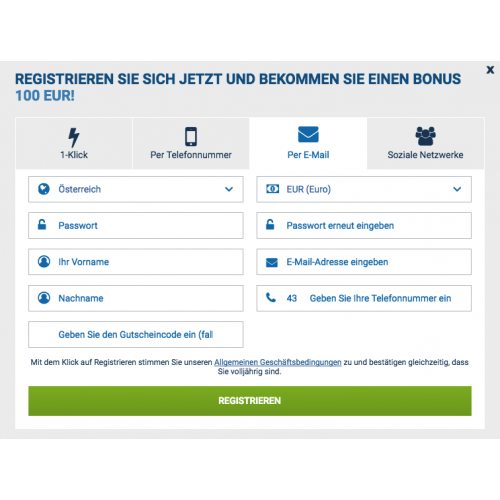Click the banknote icon beside EUR (Euro)

272,189
